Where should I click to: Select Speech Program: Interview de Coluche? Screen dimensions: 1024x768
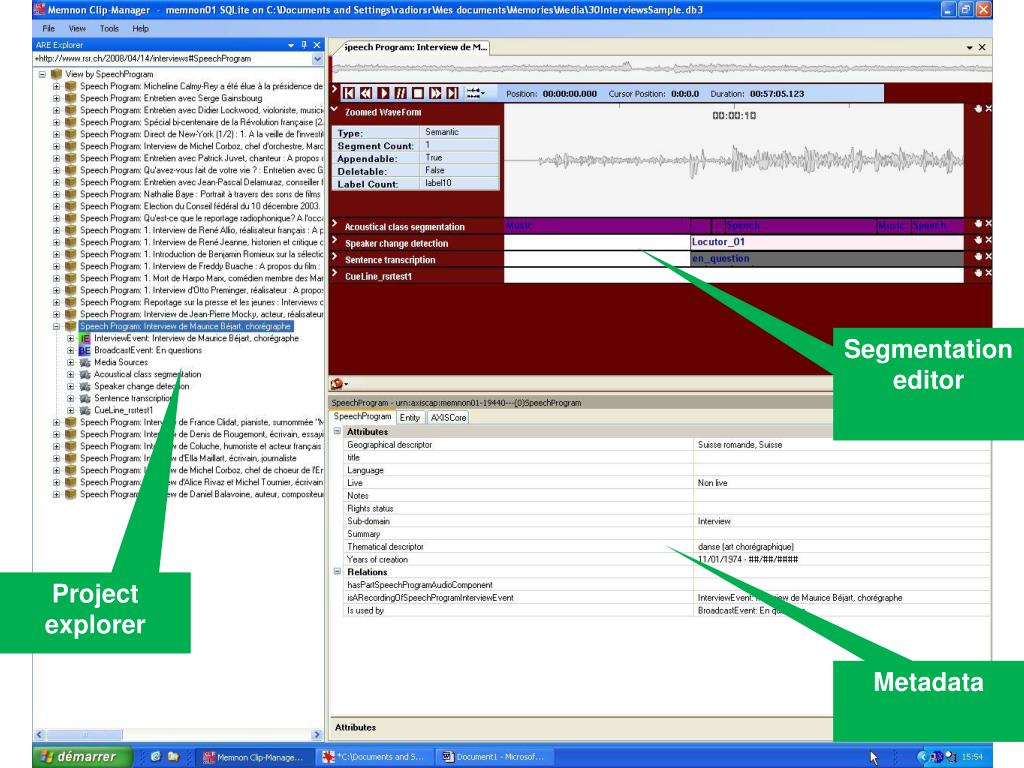coord(200,446)
